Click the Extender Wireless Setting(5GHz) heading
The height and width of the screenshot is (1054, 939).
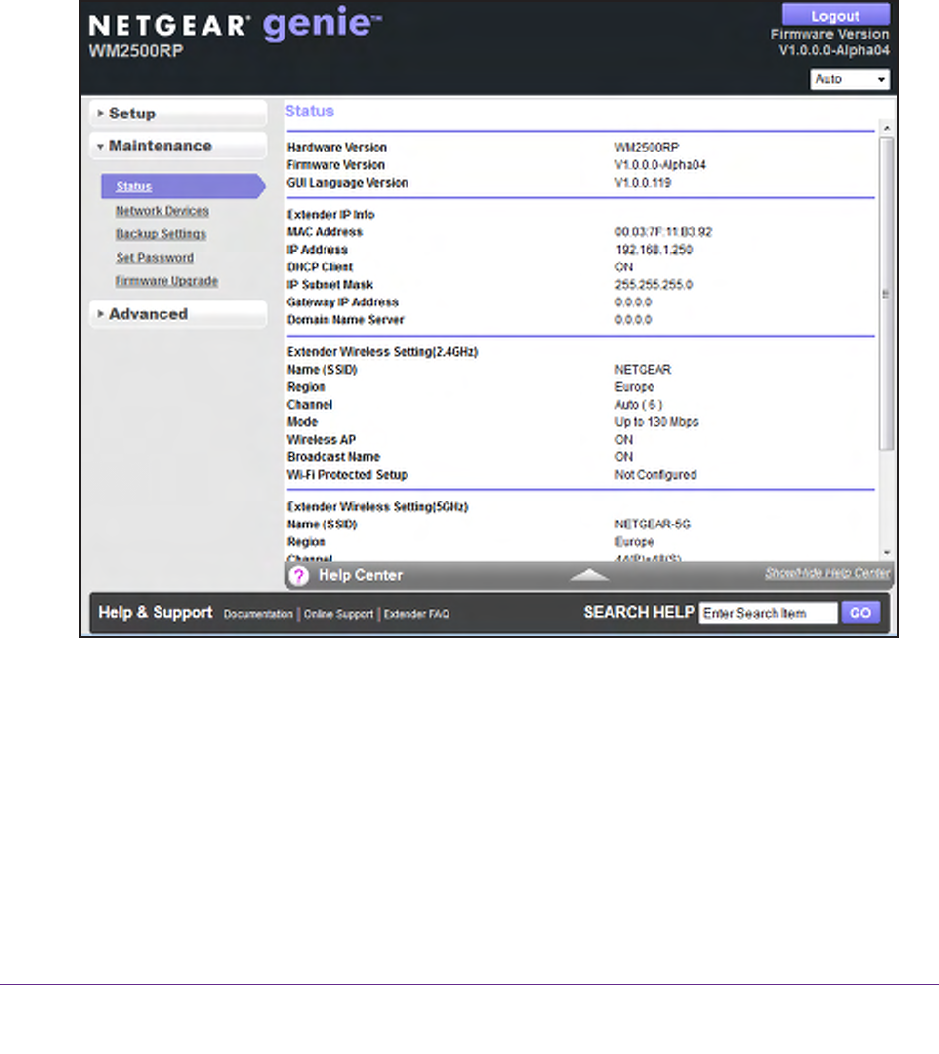378,507
